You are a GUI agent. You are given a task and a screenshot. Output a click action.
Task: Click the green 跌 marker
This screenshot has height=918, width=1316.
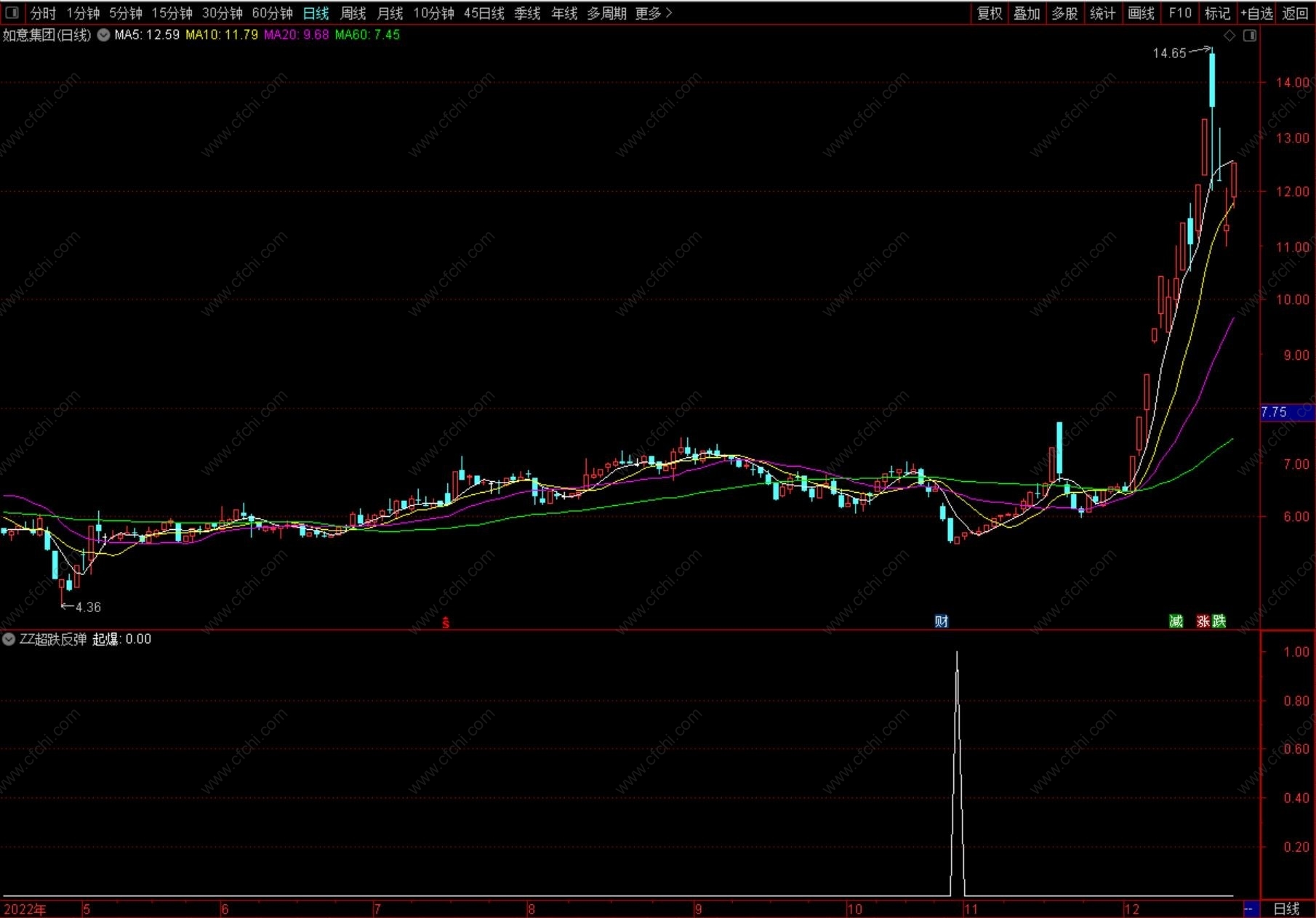pyautogui.click(x=1219, y=621)
